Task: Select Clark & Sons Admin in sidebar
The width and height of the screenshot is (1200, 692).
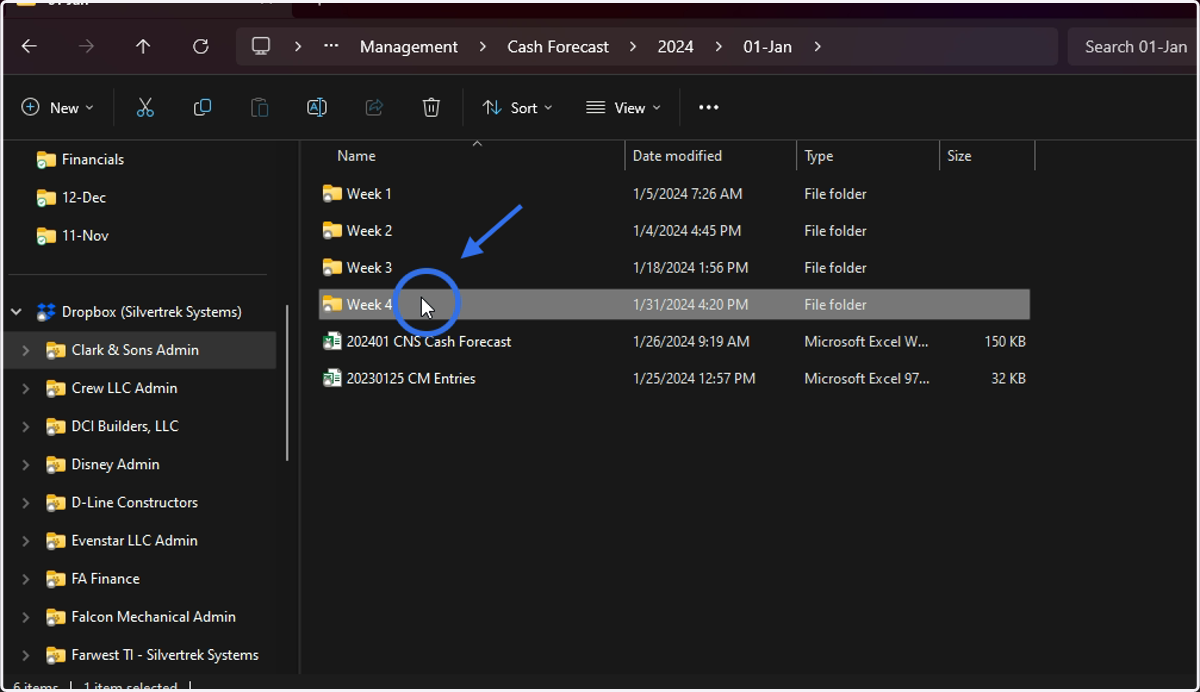Action: pos(135,350)
